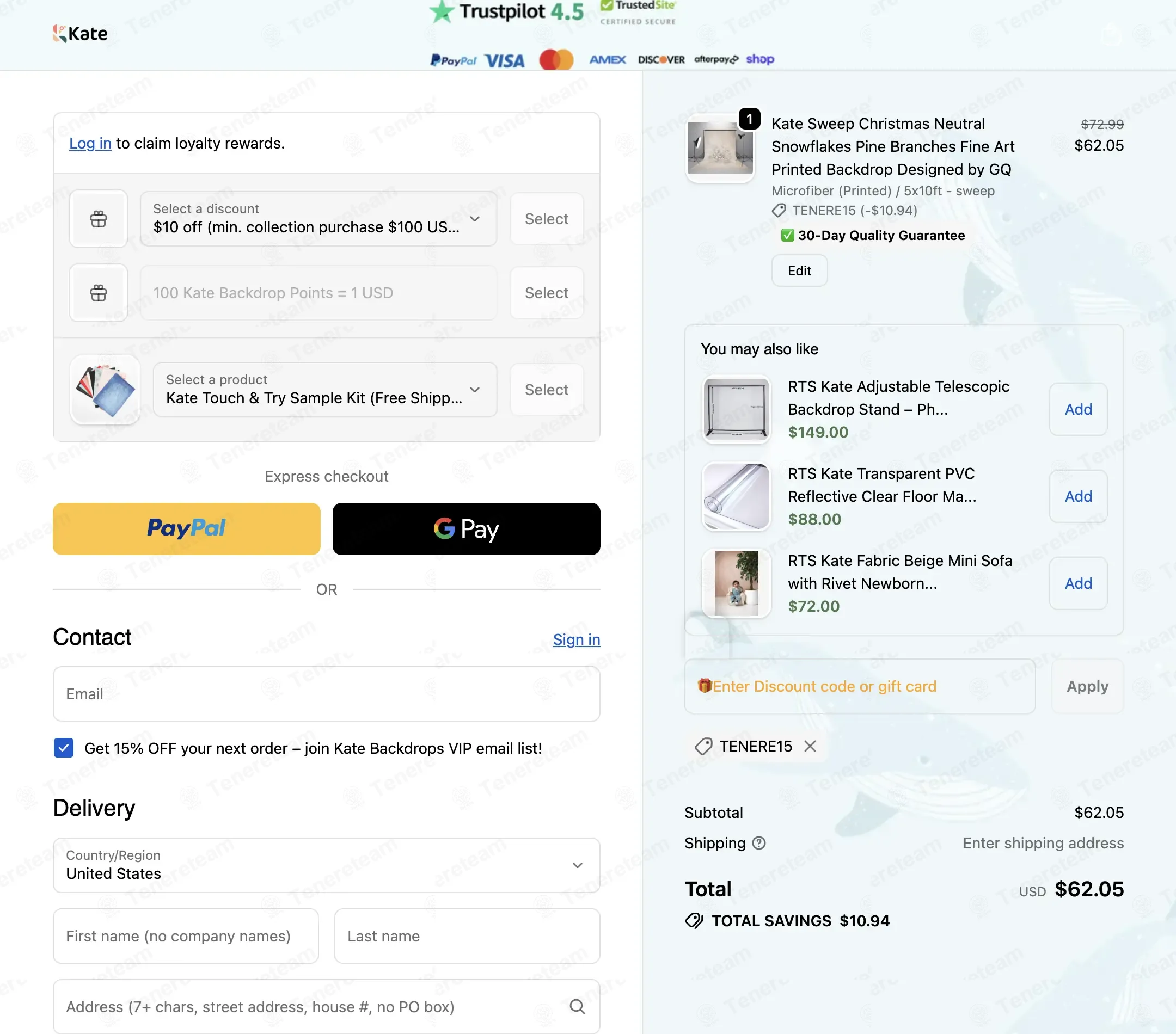The width and height of the screenshot is (1176, 1034).
Task: Click the Total Savings tag icon
Action: click(694, 921)
